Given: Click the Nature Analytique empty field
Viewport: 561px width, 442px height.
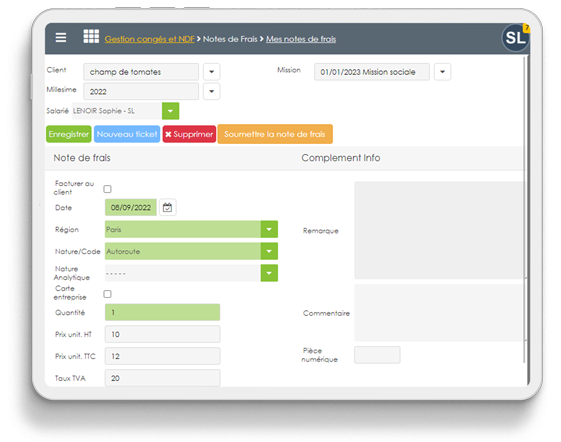Looking at the screenshot, I should 183,273.
